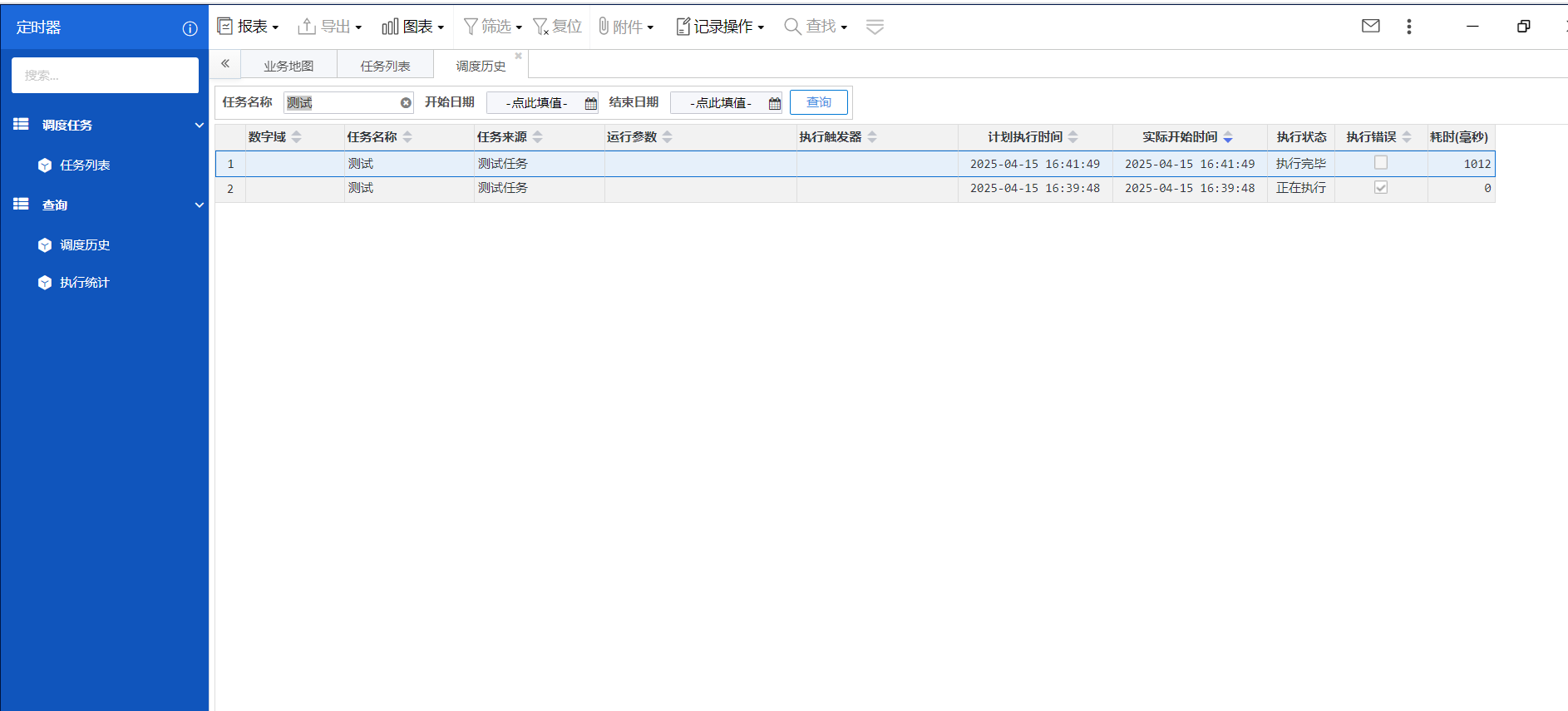
Task: Click 执行完毕 status cell
Action: coord(1301,164)
